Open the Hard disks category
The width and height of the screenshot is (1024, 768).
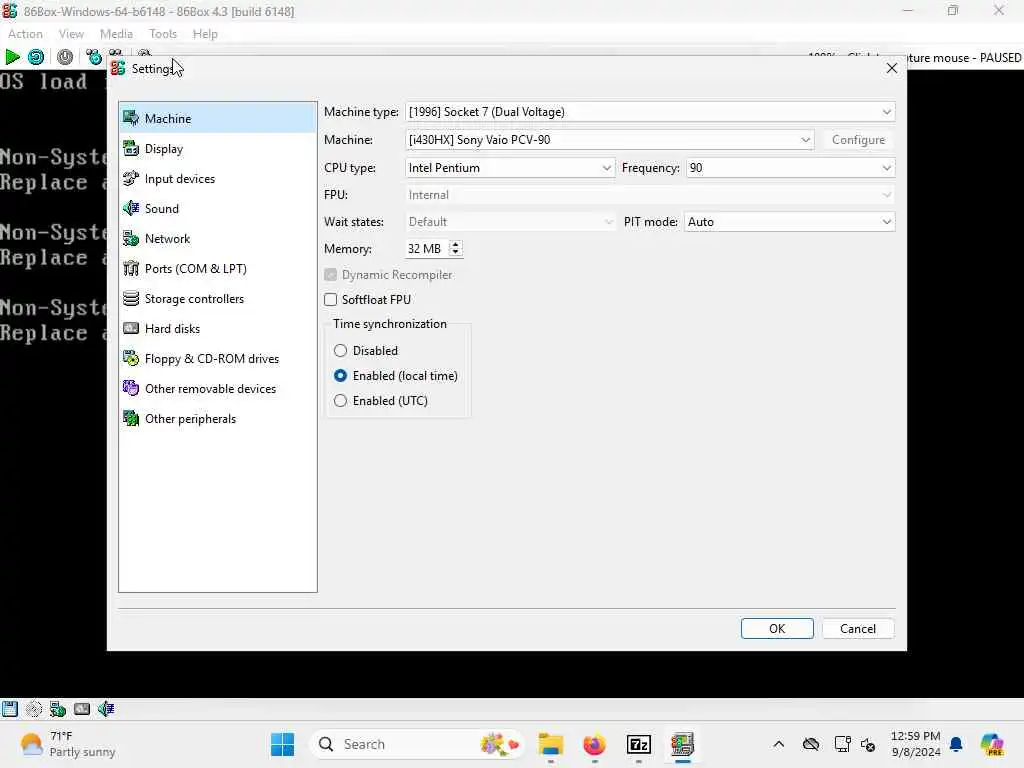point(217,328)
